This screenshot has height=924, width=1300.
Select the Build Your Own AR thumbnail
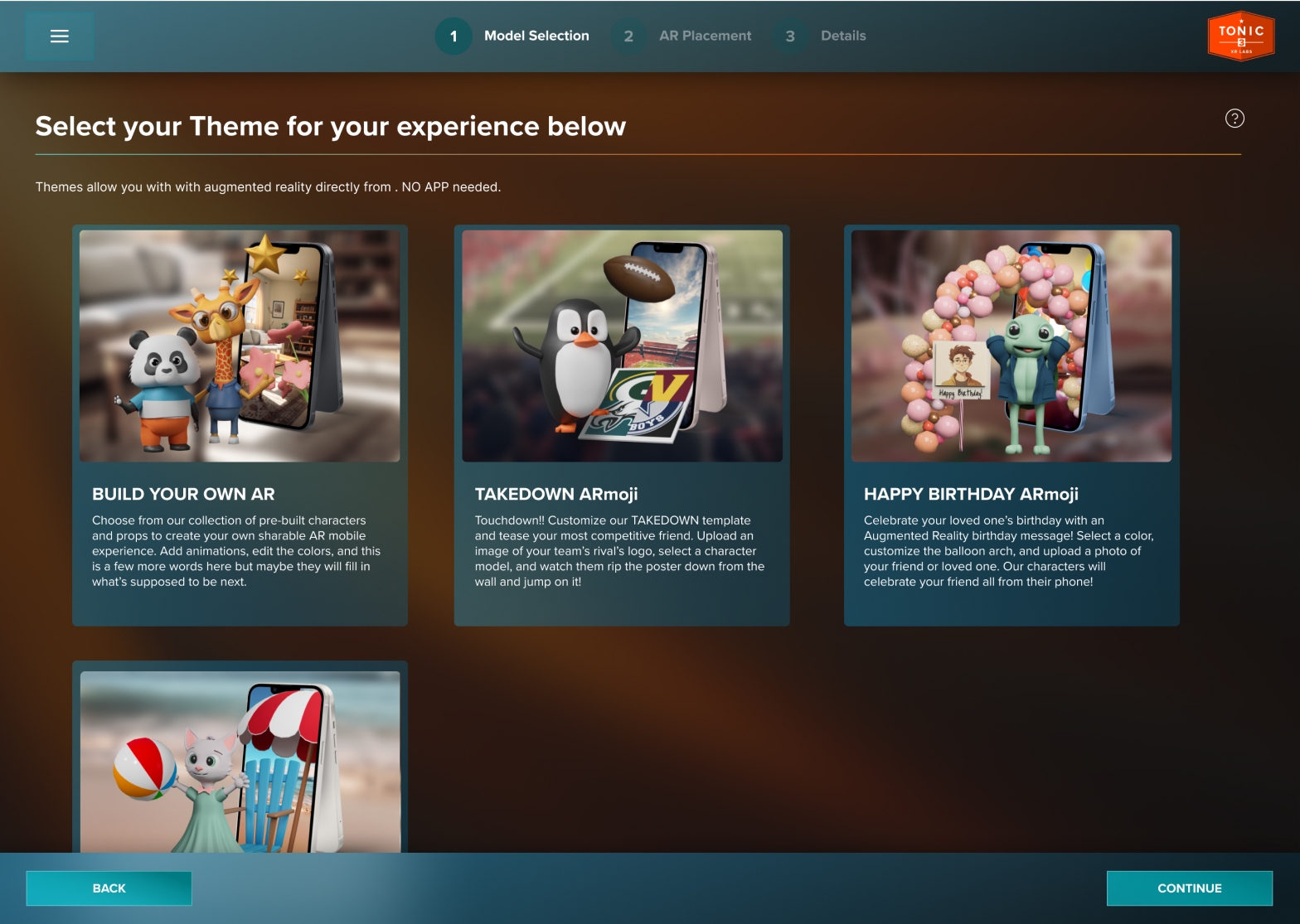click(x=240, y=346)
